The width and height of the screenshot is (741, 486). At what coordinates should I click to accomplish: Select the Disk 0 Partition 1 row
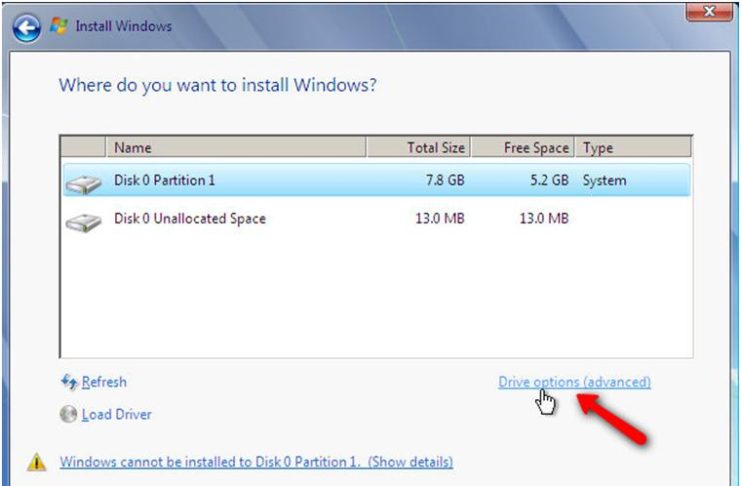click(377, 180)
